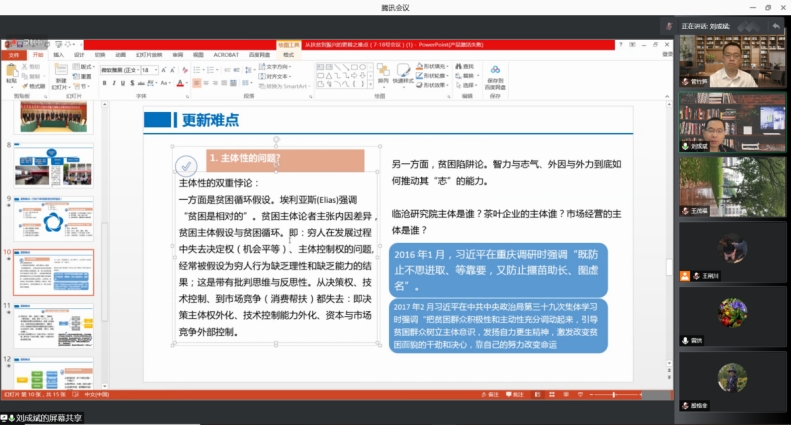Click the Quick Styles (快速样式) icon
This screenshot has width=791, height=425.
point(403,71)
